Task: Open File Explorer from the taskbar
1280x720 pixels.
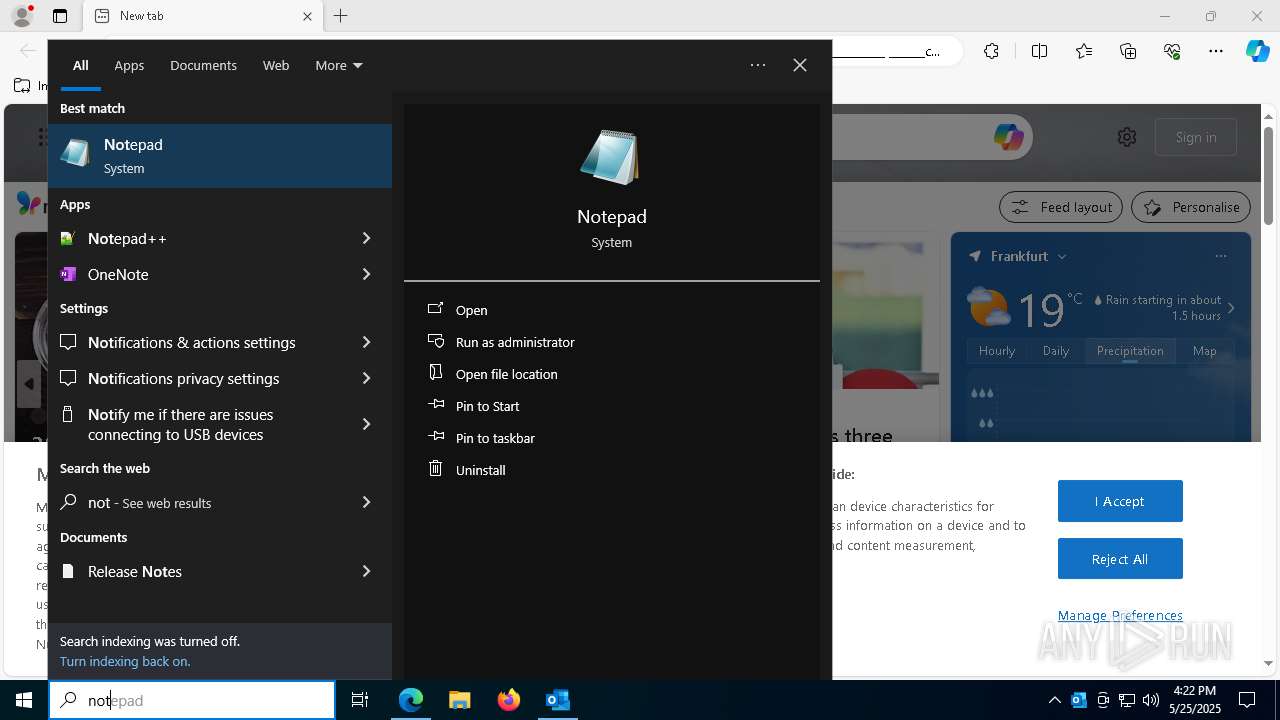Action: (460, 700)
